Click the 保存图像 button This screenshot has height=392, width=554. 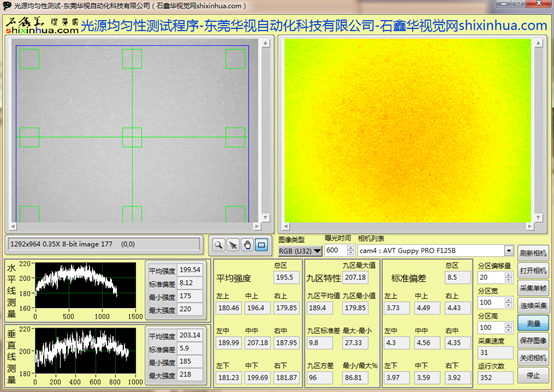point(533,340)
